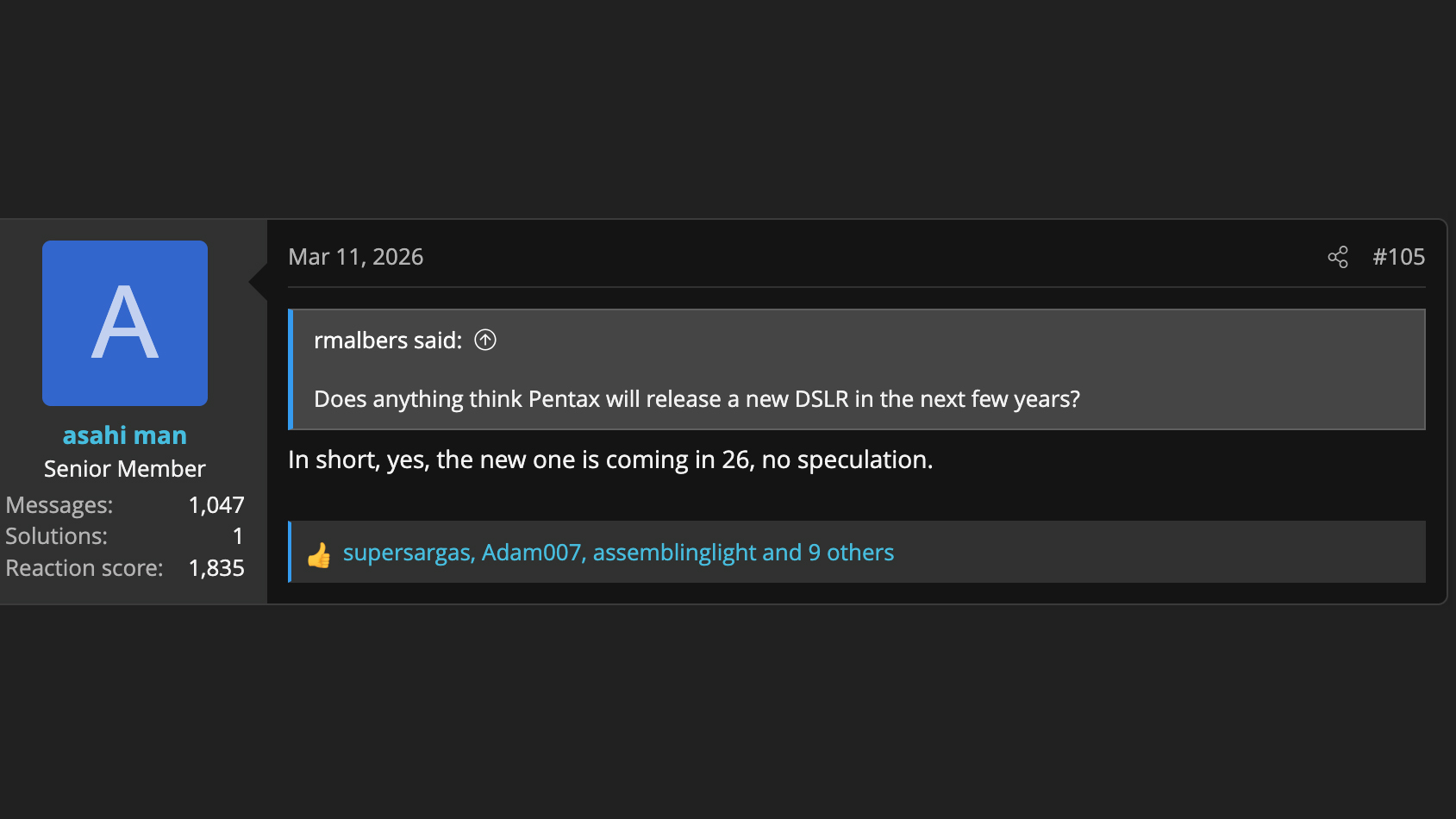Click the Reaction score value 1,835
This screenshot has width=1456, height=819.
(x=216, y=567)
